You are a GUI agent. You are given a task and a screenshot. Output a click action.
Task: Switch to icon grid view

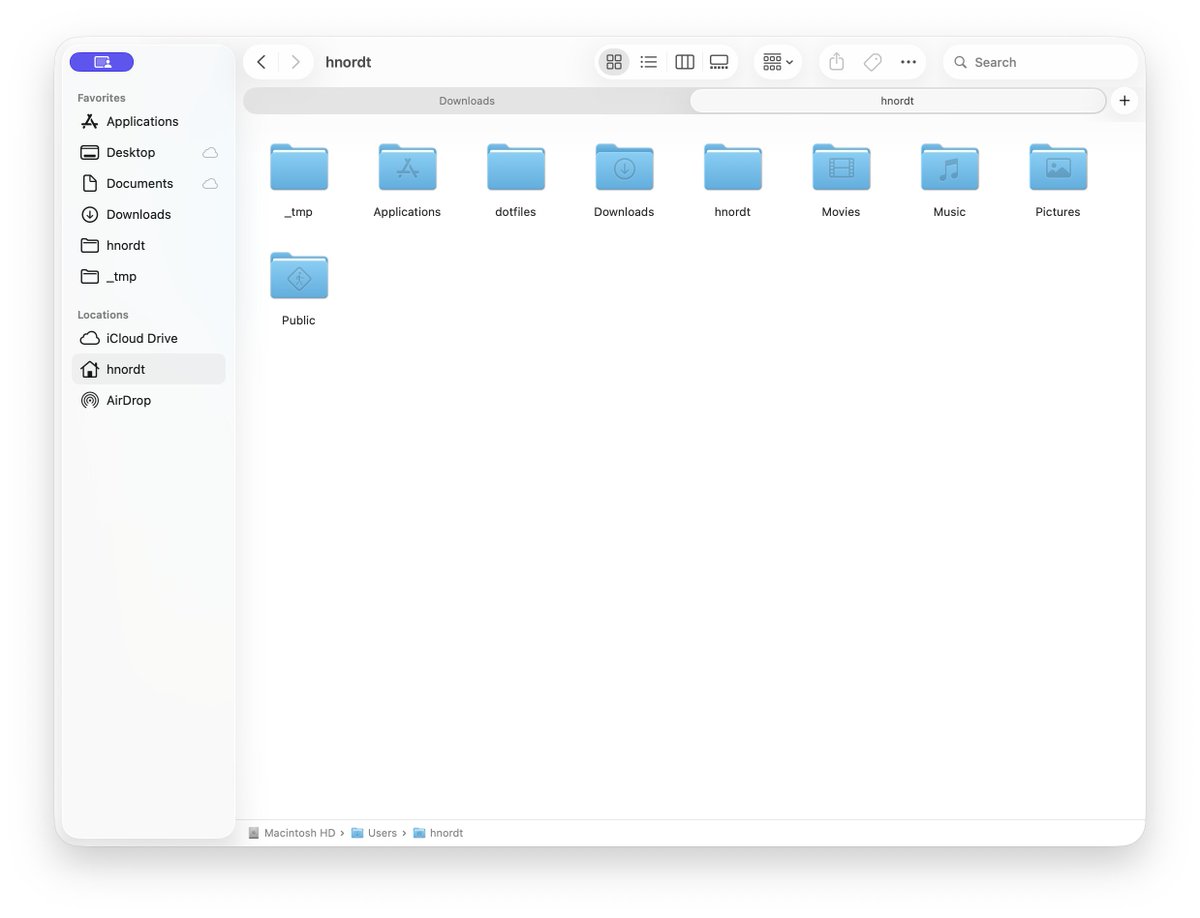coord(614,62)
